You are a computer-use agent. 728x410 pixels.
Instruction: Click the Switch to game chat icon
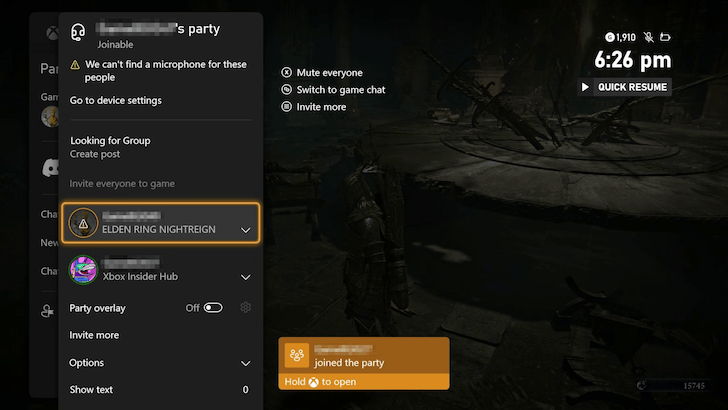[286, 90]
